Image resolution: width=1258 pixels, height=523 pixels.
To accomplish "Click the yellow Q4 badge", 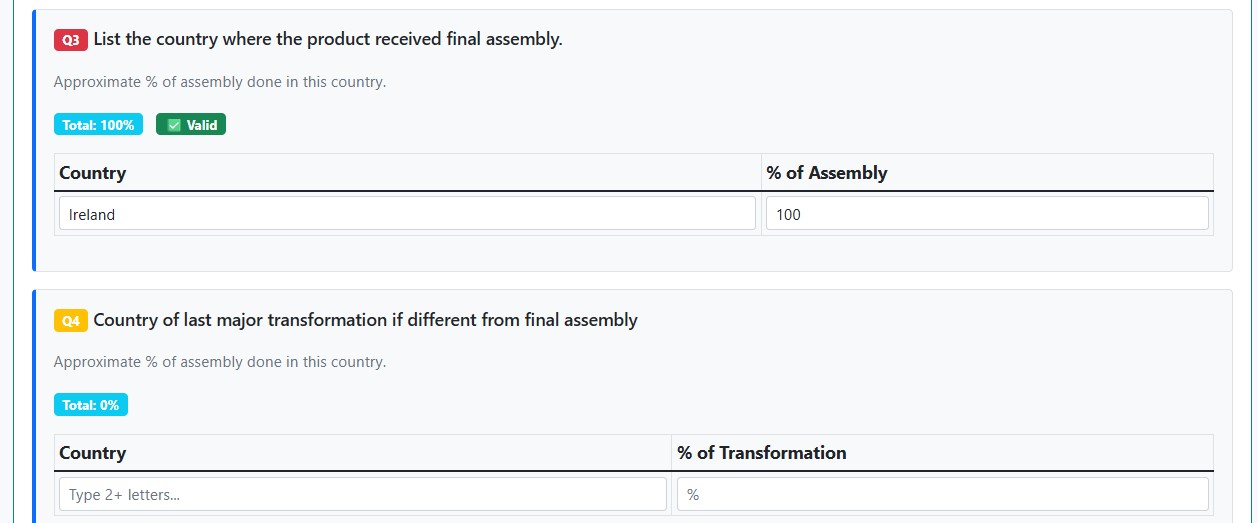I will [x=70, y=321].
